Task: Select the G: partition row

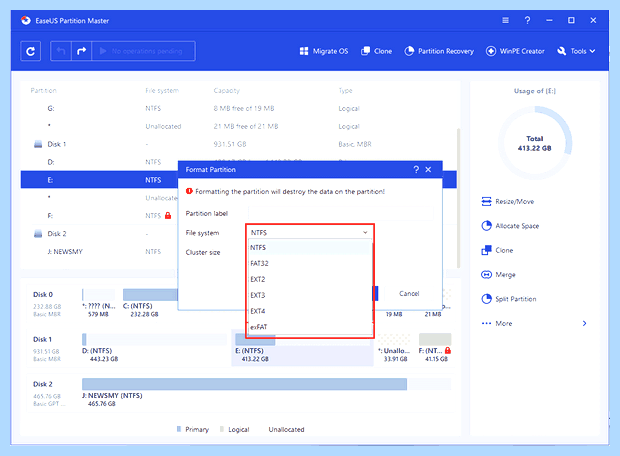Action: 238,108
